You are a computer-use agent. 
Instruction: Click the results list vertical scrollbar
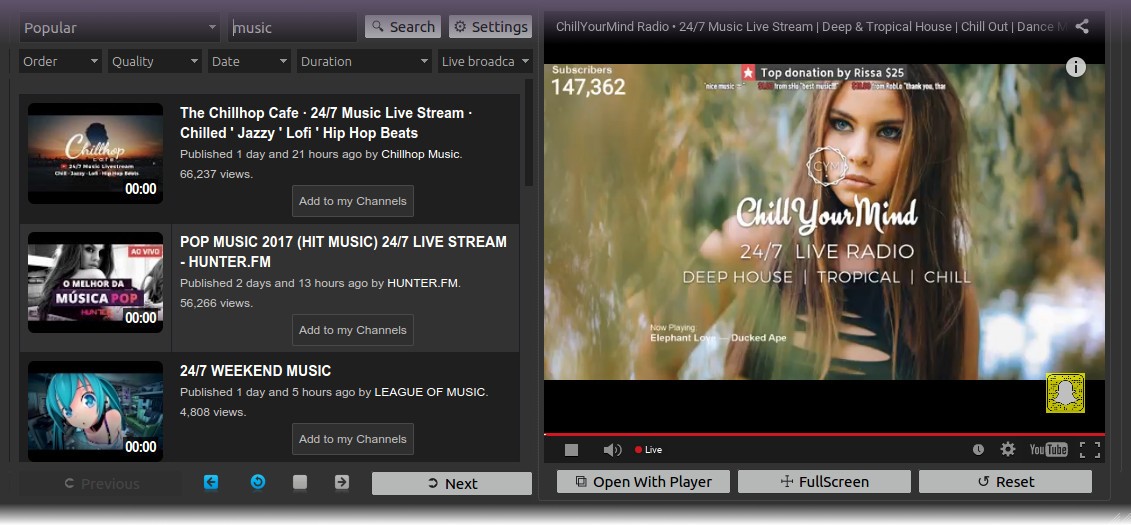pos(529,133)
